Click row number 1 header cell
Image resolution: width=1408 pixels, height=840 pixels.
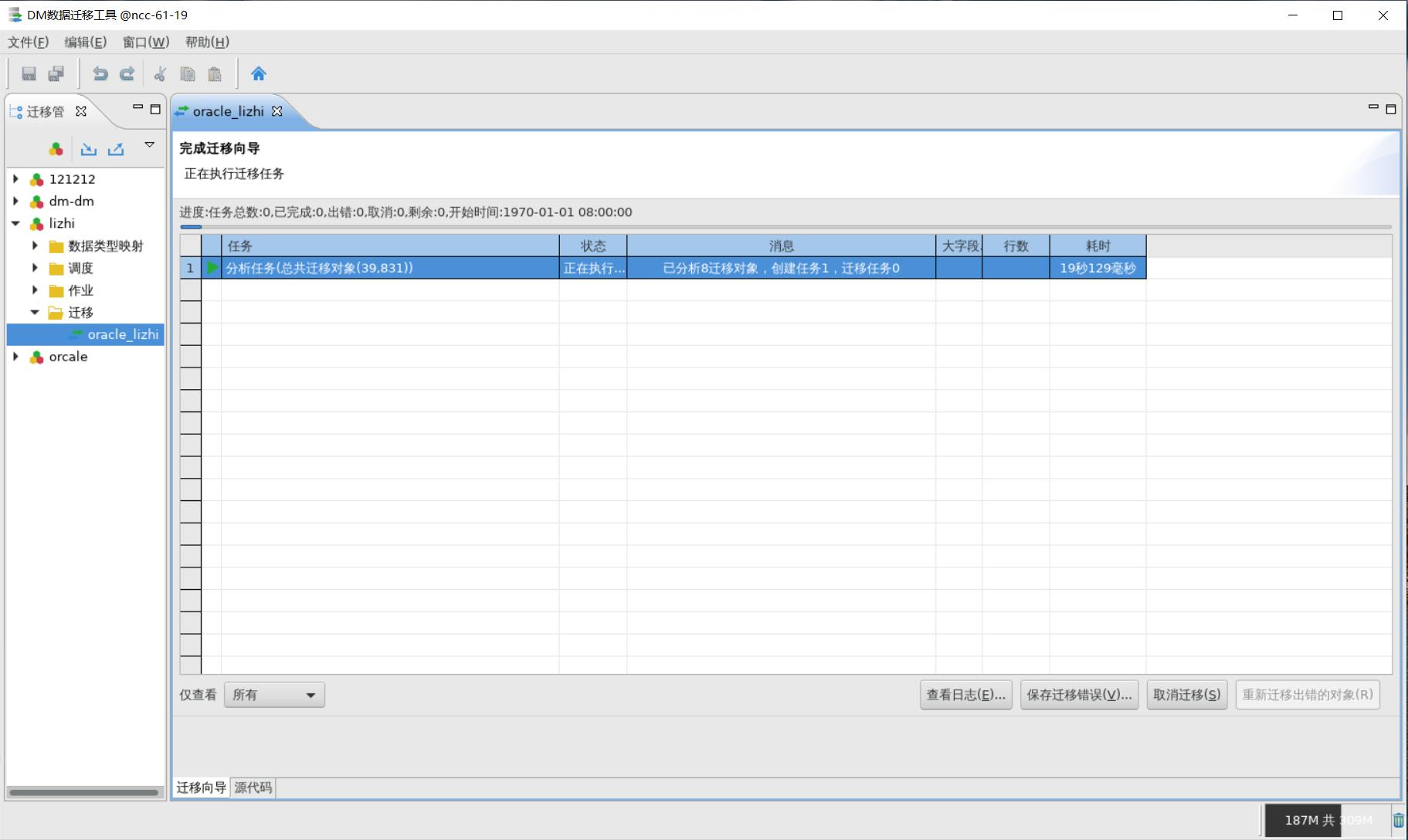click(x=190, y=268)
